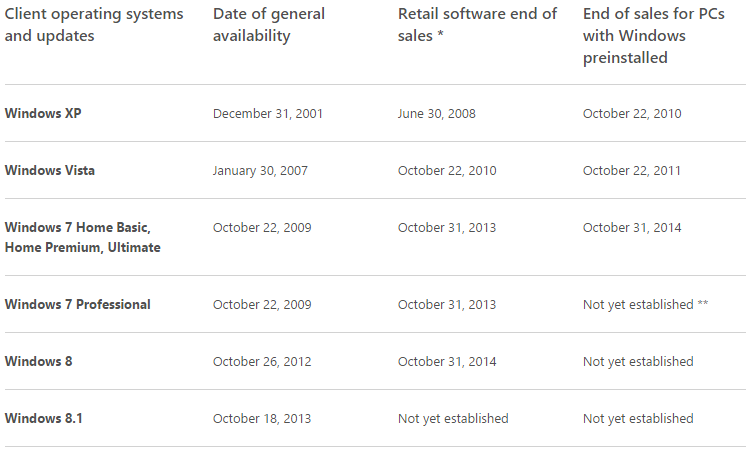Click the October 26, 2012 date cell
750x450 pixels.
tap(262, 361)
